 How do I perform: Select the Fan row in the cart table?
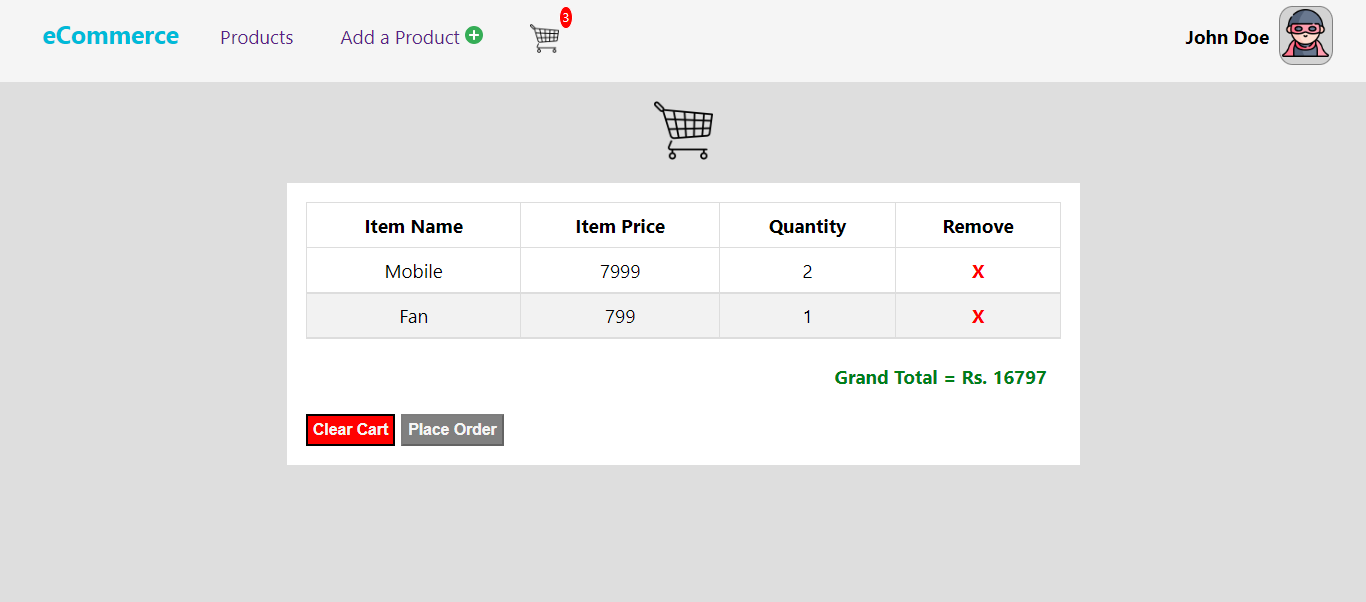click(x=413, y=315)
